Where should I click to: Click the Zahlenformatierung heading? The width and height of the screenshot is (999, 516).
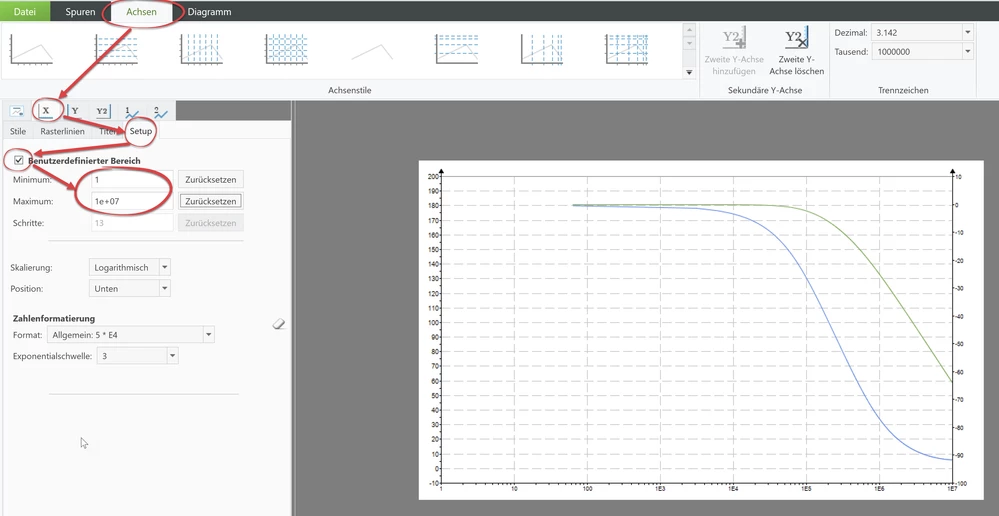[x=54, y=319]
